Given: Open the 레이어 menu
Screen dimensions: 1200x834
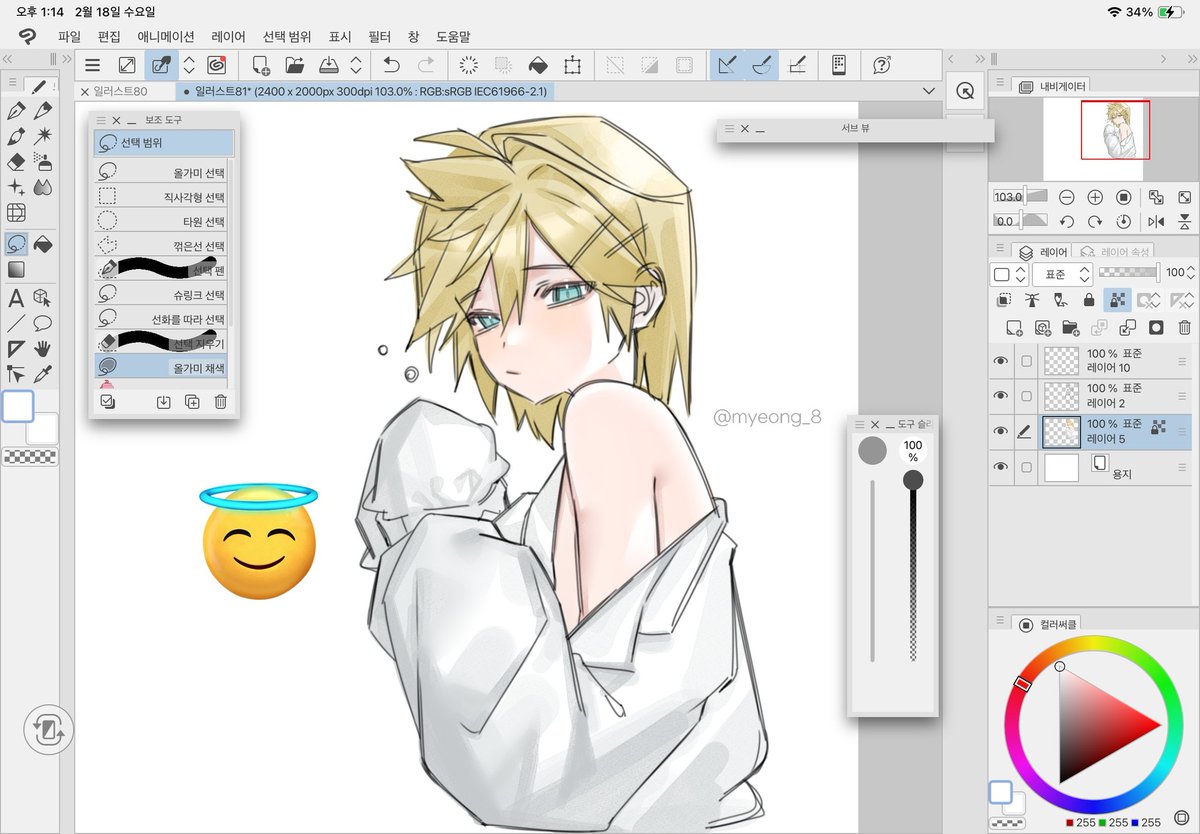Looking at the screenshot, I should pos(229,36).
